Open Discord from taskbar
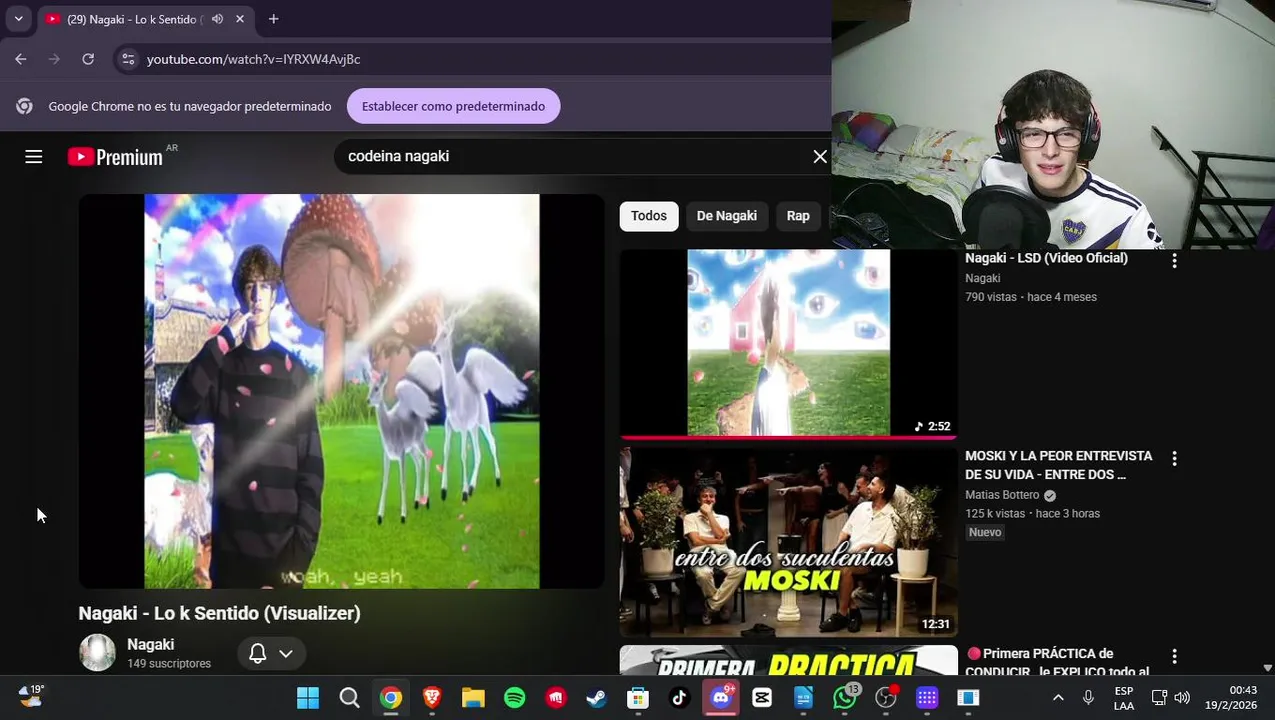Screen dimensions: 1275x720 tap(721, 697)
